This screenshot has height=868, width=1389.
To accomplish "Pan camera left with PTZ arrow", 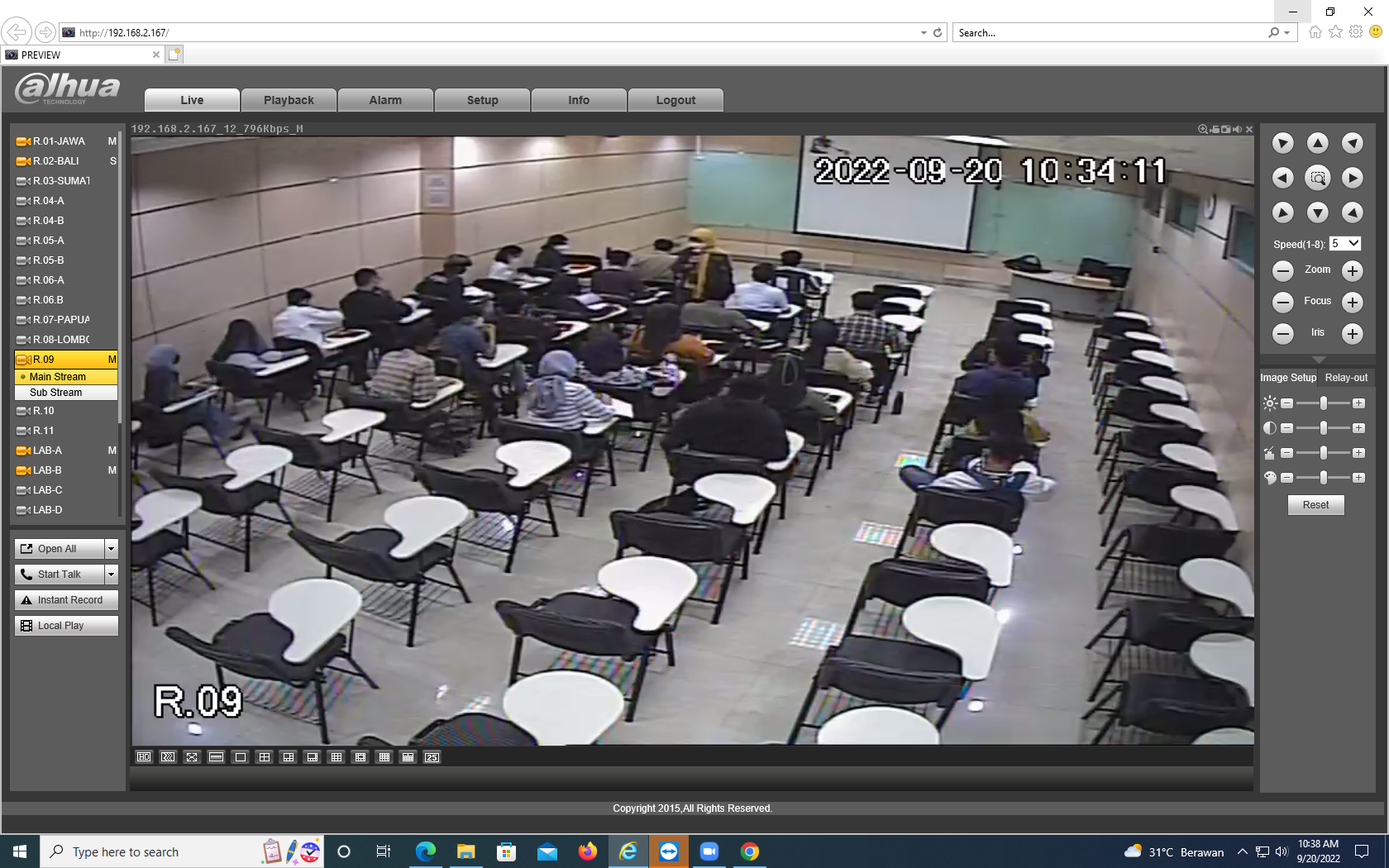I will (x=1282, y=178).
